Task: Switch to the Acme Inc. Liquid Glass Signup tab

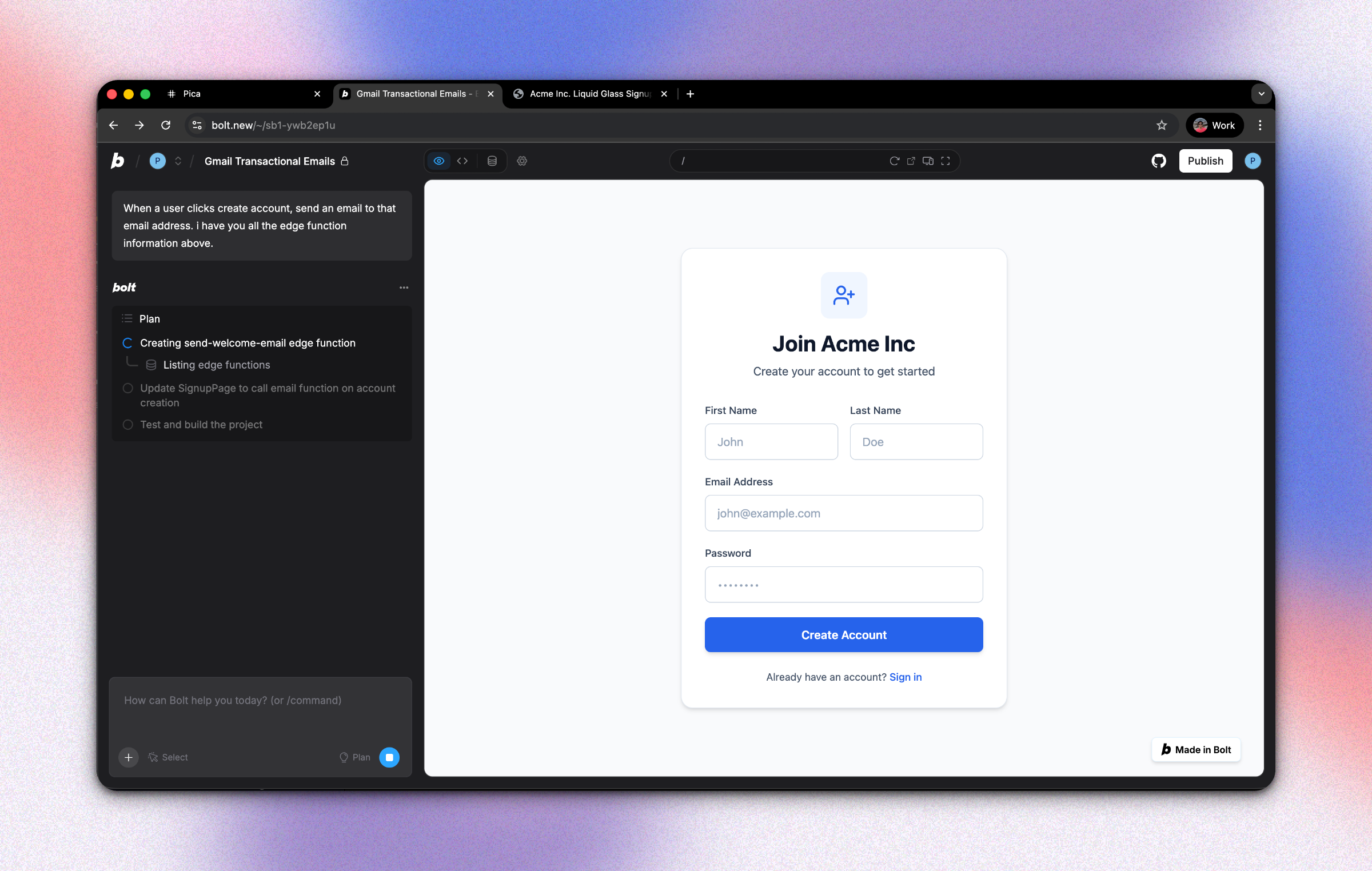Action: pos(589,94)
